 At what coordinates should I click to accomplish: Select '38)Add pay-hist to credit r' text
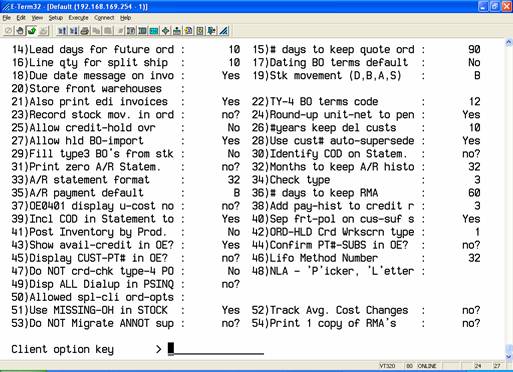point(333,205)
